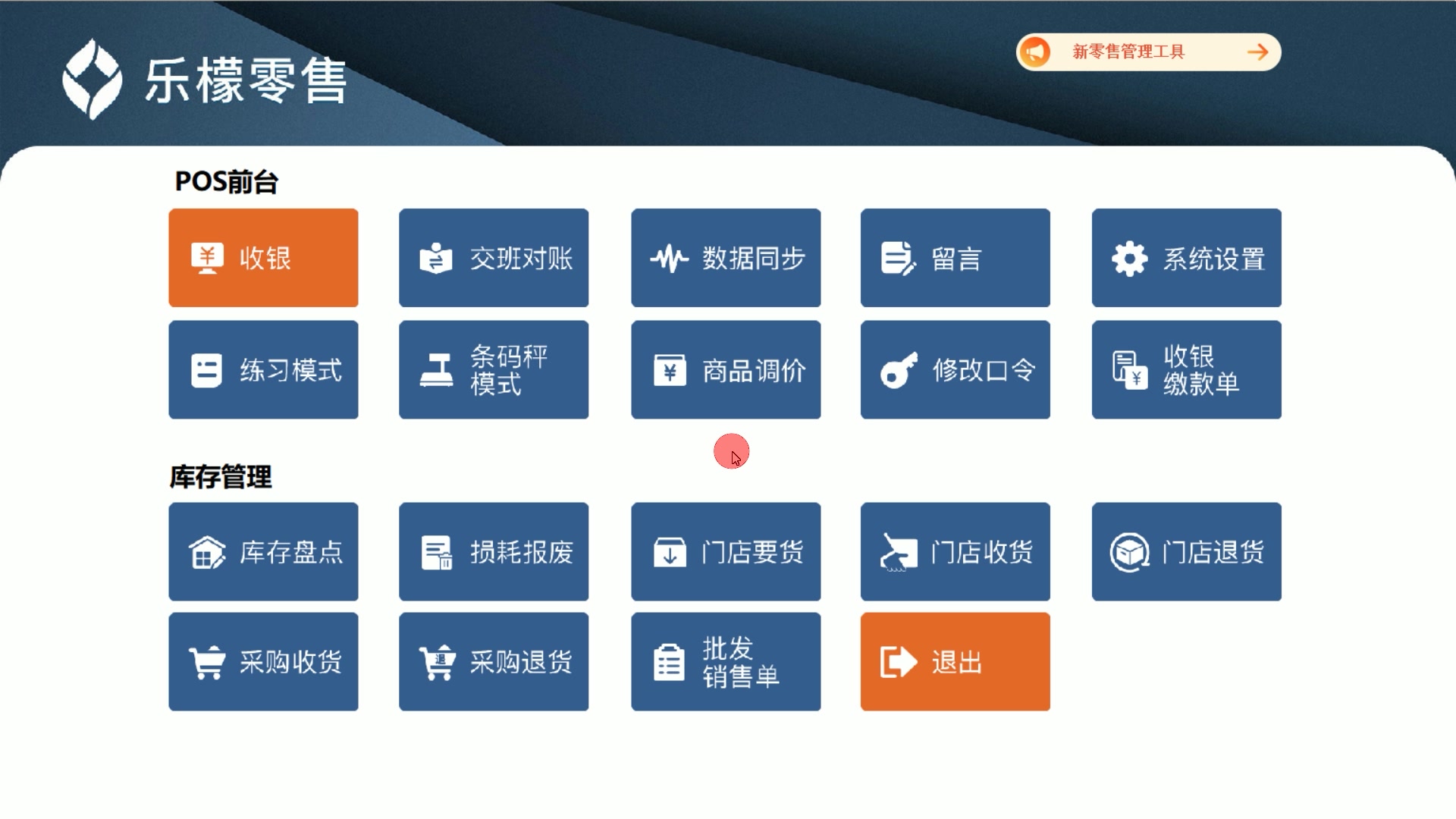
Task: Click the 批发销售单 clipboard icon
Action: coord(669,662)
